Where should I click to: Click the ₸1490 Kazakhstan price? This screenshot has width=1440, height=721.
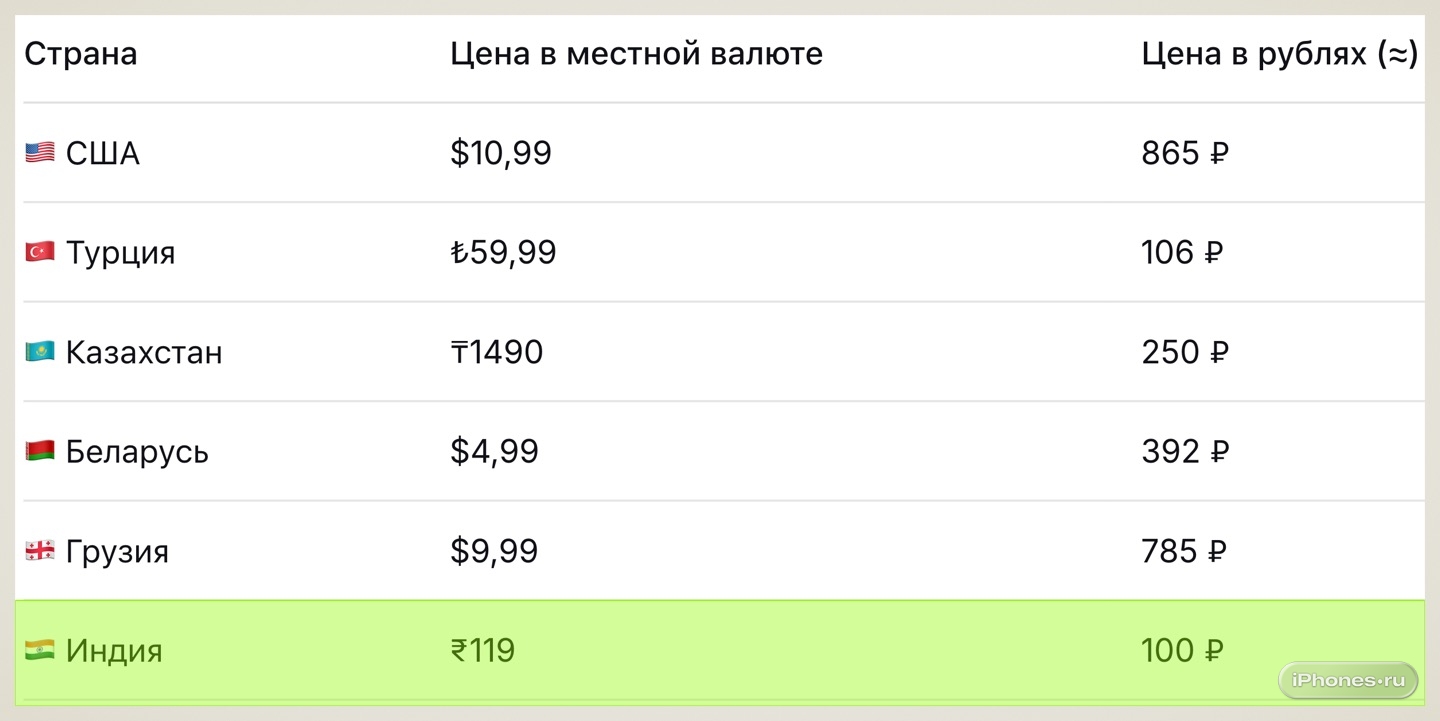tap(497, 352)
